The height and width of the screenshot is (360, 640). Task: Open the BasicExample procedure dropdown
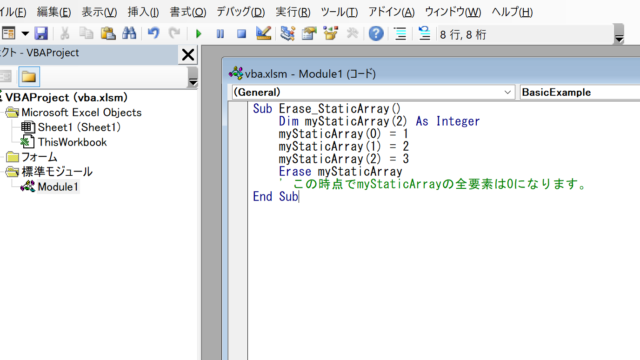tap(580, 92)
